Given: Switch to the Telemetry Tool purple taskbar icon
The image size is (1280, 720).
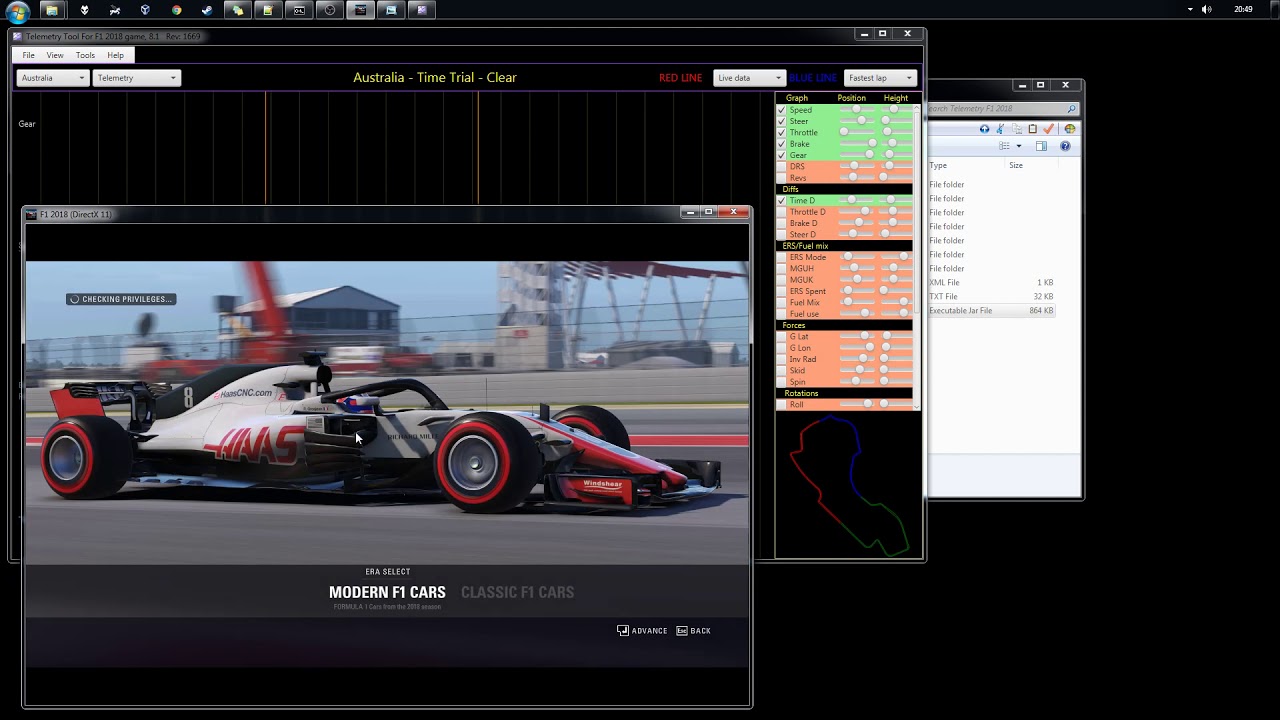Looking at the screenshot, I should click(x=422, y=10).
